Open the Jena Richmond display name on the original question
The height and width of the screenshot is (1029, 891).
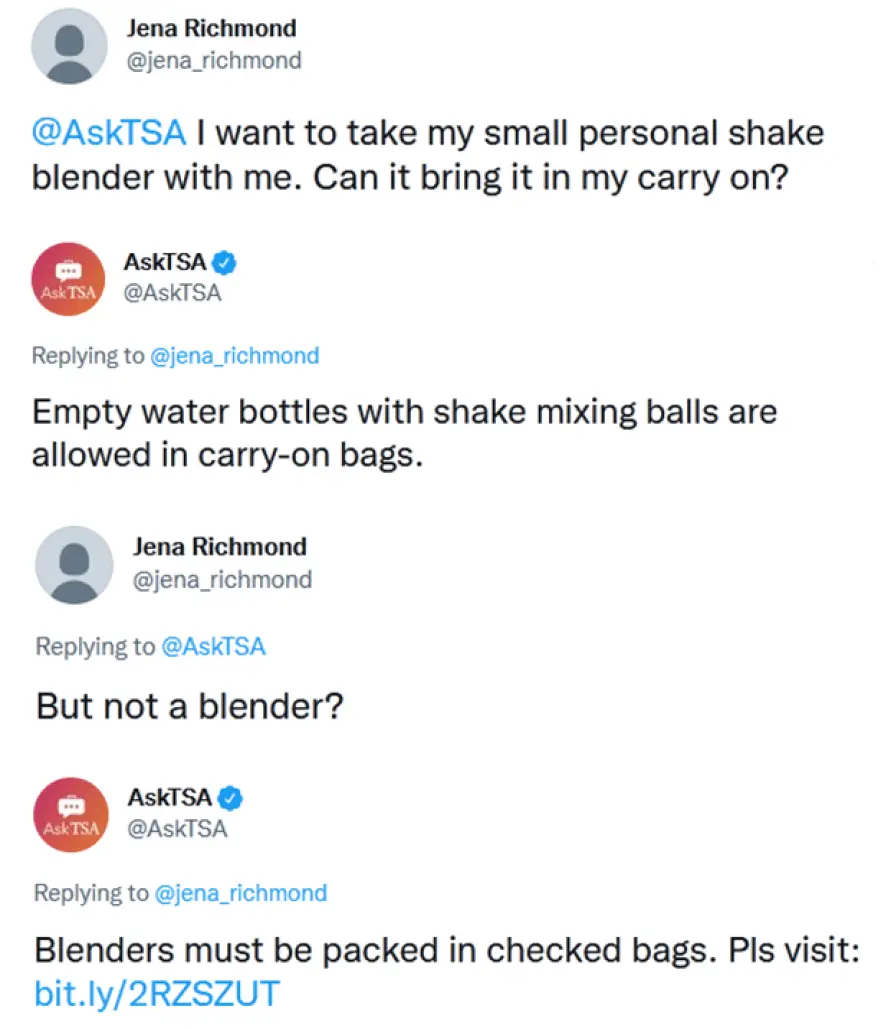point(211,29)
